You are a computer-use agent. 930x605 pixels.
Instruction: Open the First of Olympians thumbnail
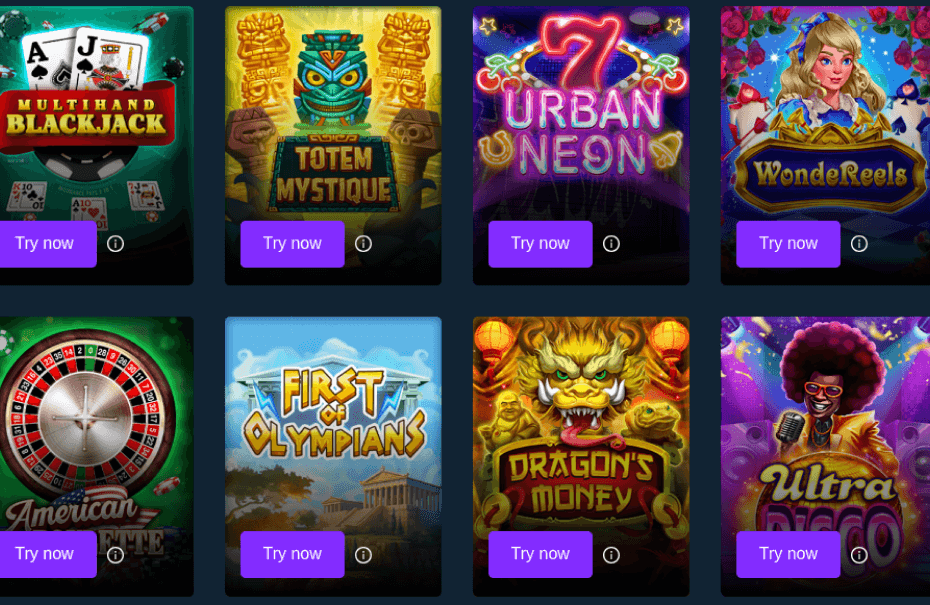point(333,424)
